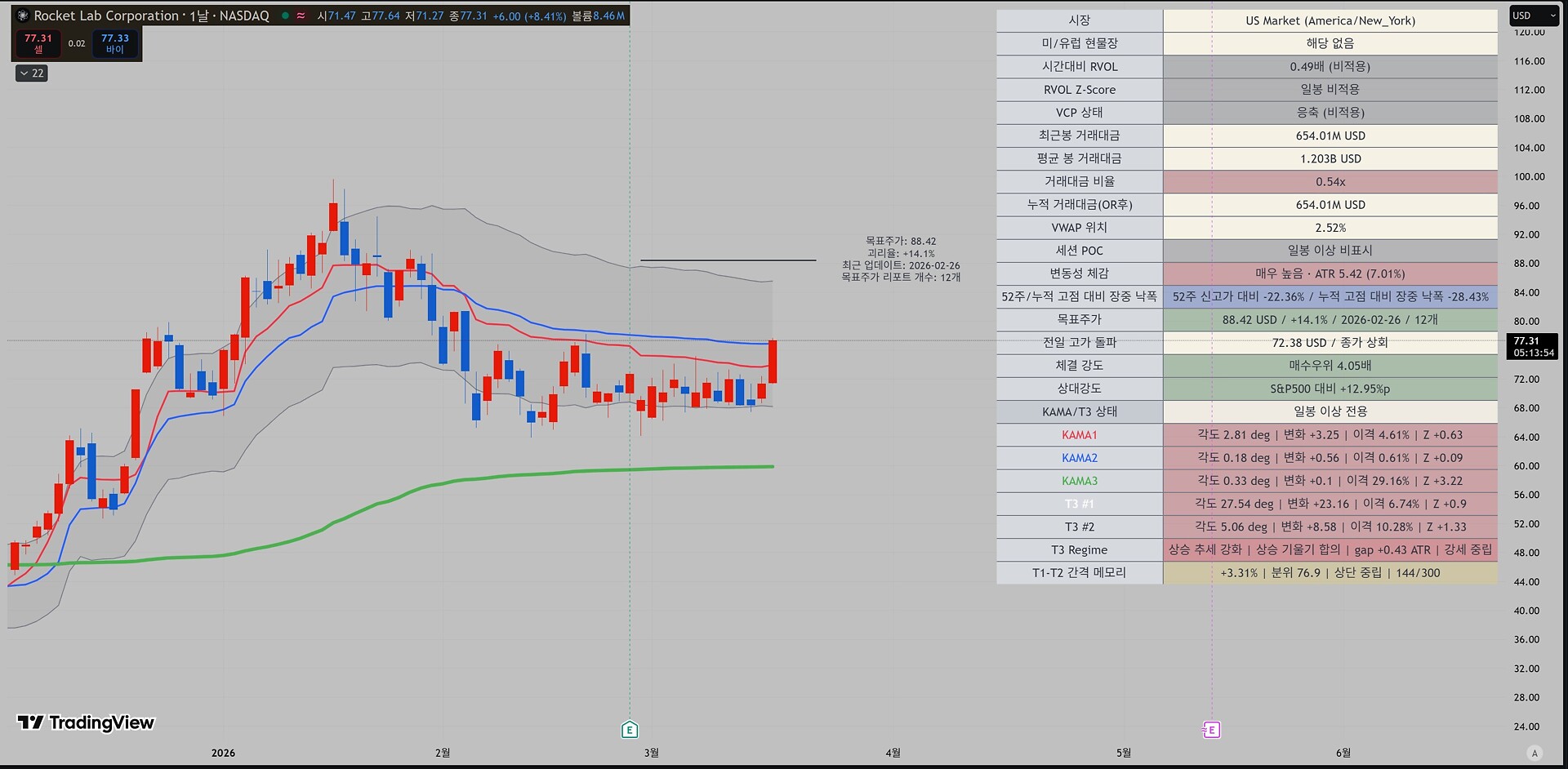
Task: Click the volume value 볼륨8.46M
Action: click(x=599, y=16)
